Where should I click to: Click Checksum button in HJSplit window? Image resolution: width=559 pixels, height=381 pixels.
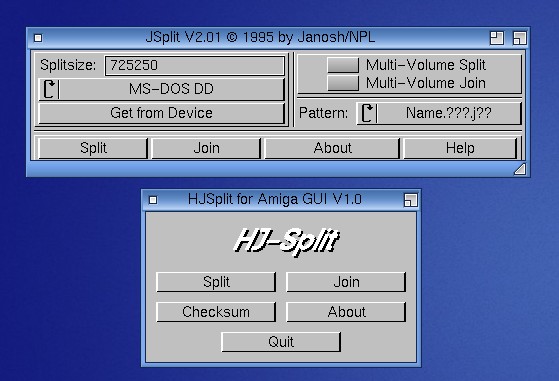point(216,312)
